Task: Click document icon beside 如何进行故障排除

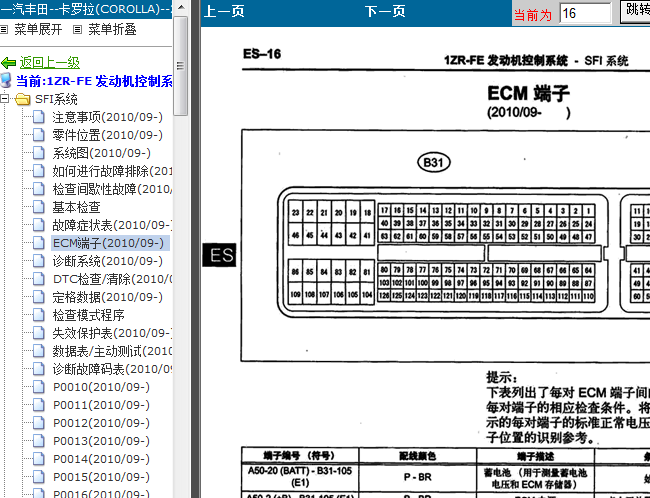Action: (39, 171)
